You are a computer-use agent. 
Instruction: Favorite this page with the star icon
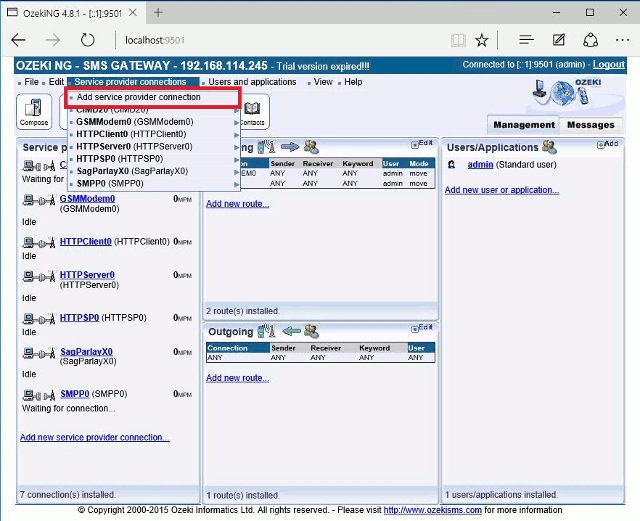482,40
